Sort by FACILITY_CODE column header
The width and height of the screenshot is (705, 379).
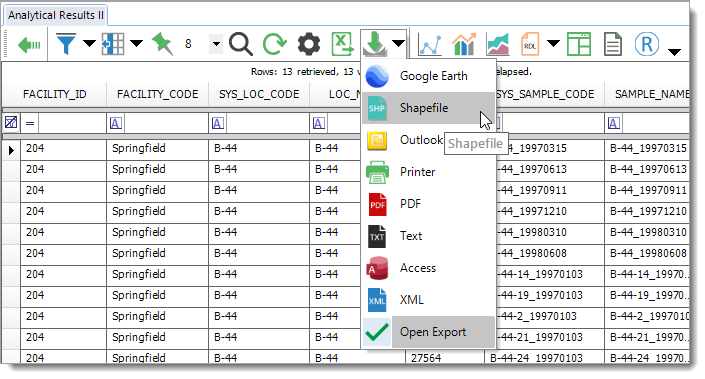(x=157, y=94)
